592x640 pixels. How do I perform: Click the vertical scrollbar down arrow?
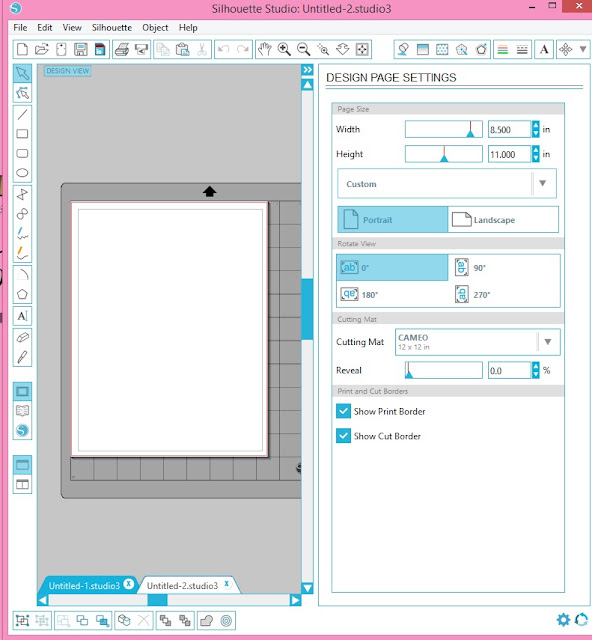(x=307, y=588)
